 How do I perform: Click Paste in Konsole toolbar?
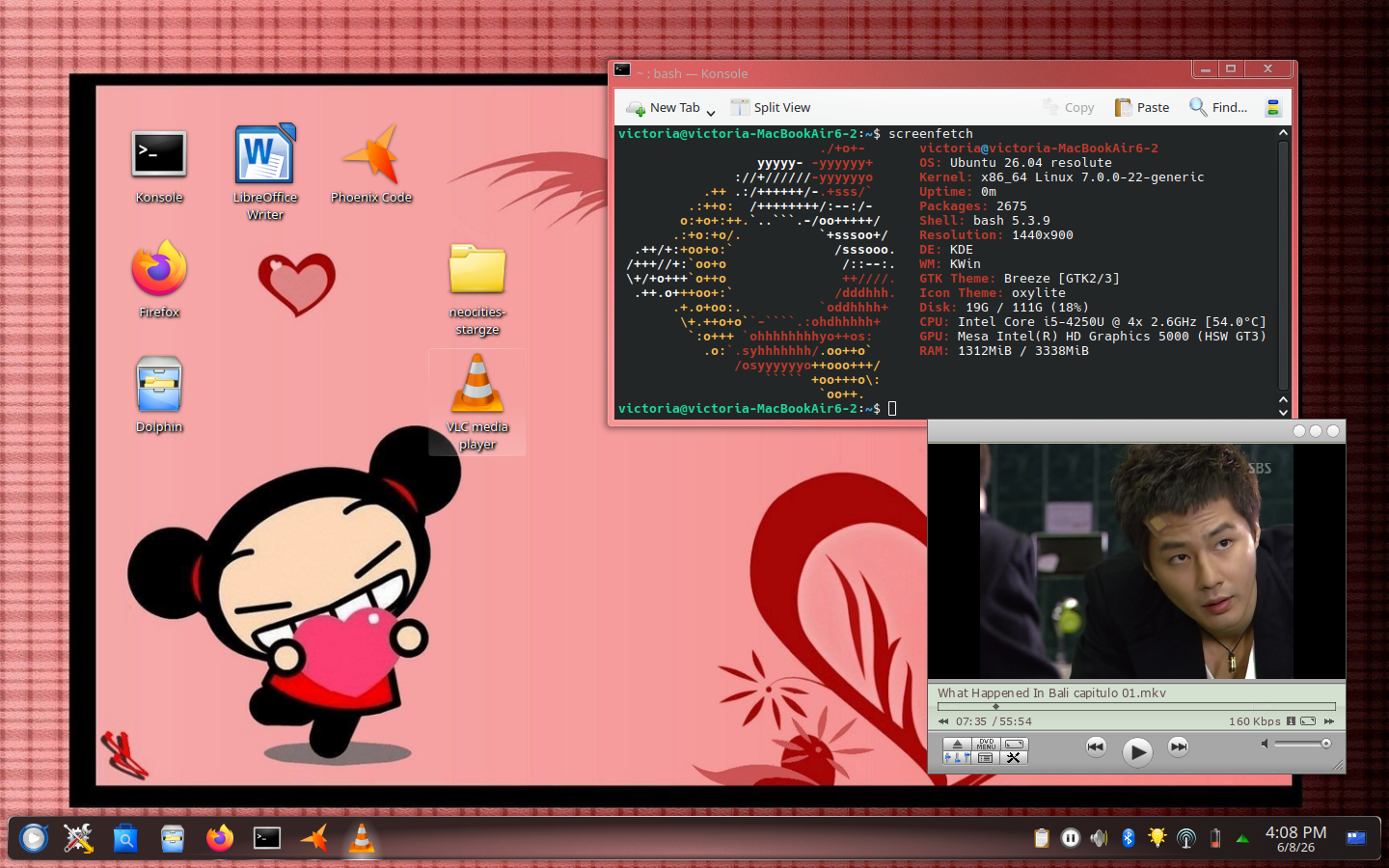(1142, 107)
